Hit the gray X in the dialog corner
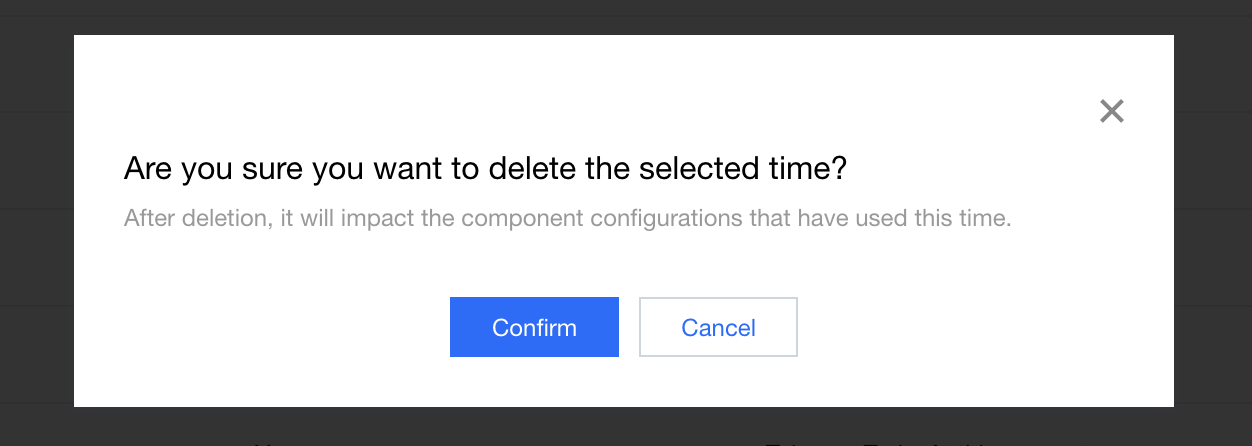The width and height of the screenshot is (1252, 446). point(1111,111)
